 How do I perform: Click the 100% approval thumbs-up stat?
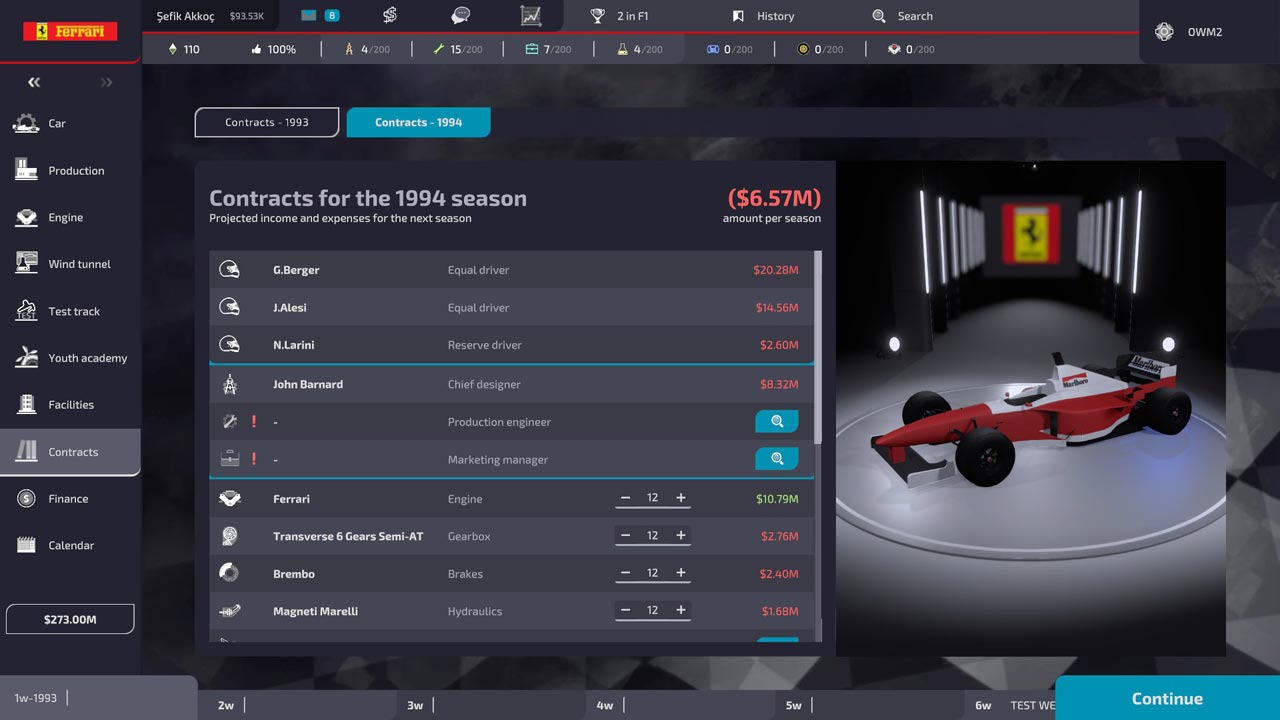pos(273,49)
